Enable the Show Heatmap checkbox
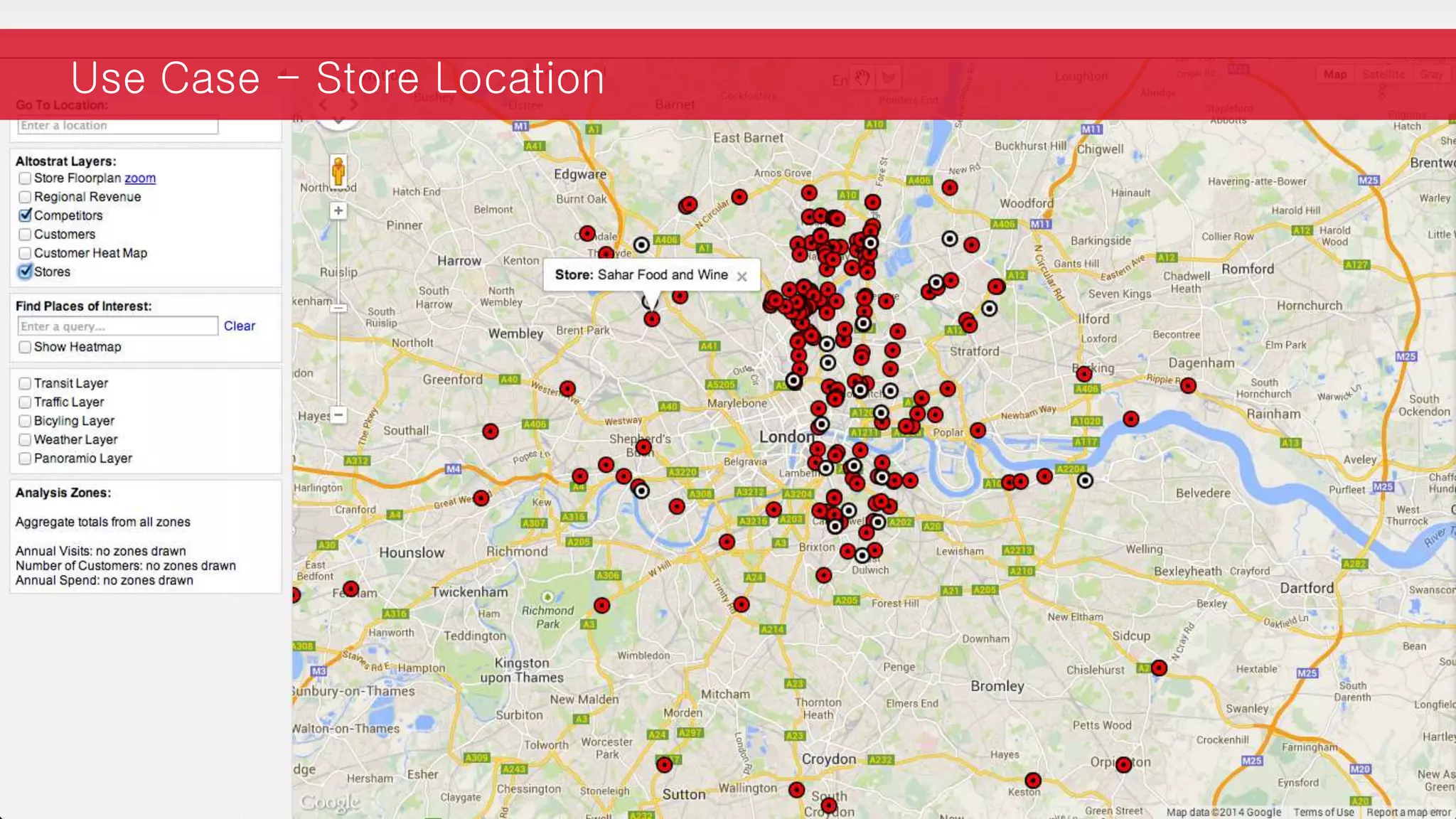The width and height of the screenshot is (1456, 819). [25, 347]
